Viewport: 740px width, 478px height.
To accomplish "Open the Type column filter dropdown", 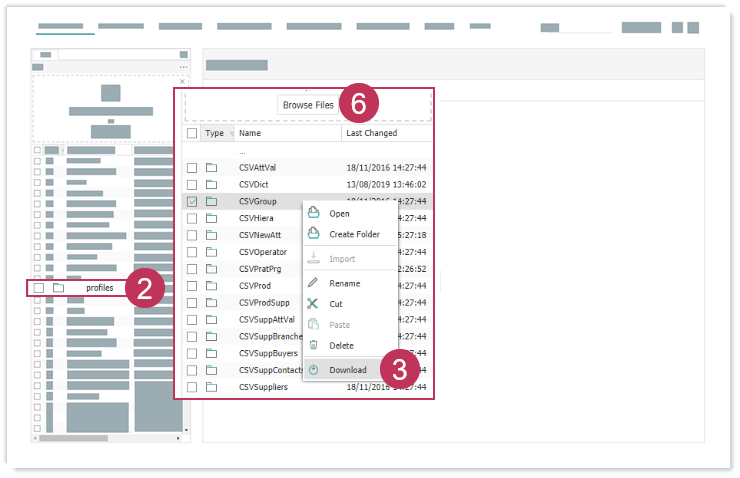I will 231,133.
